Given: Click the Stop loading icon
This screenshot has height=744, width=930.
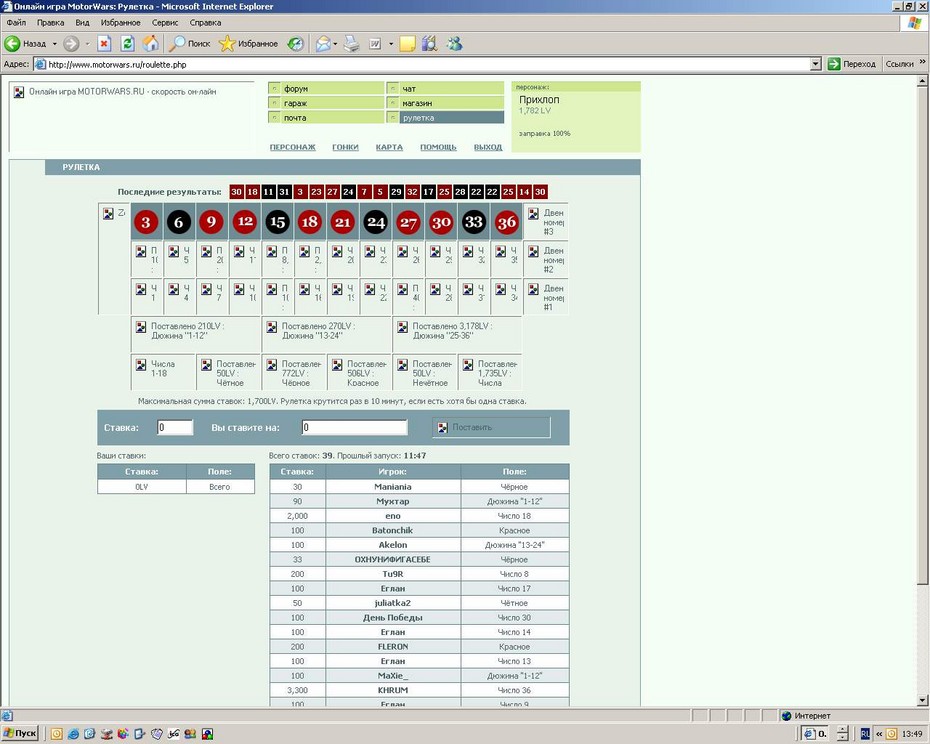Looking at the screenshot, I should coord(104,43).
